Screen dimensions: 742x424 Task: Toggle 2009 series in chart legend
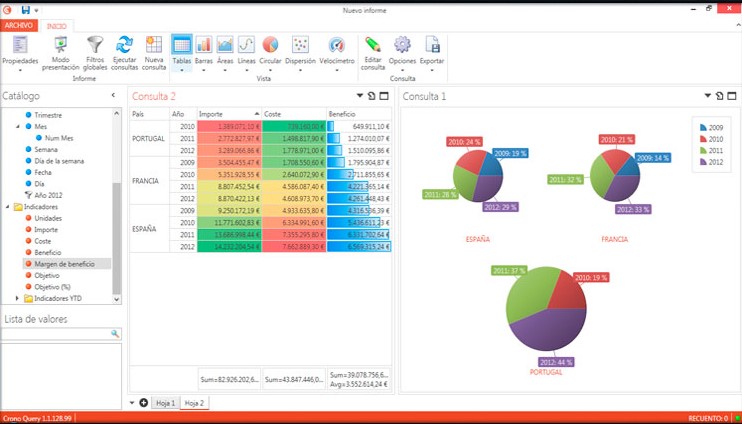pyautogui.click(x=711, y=127)
